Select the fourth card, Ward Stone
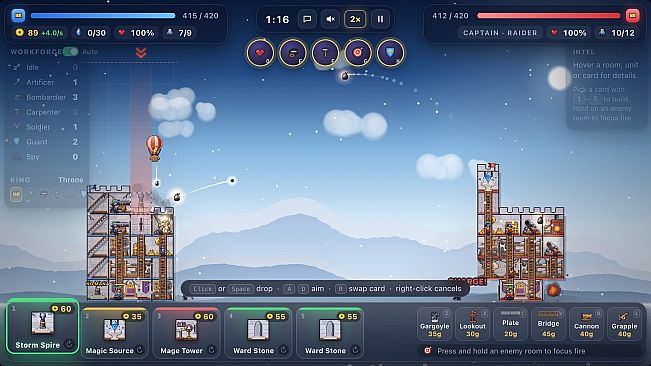This screenshot has width=651, height=366. click(258, 332)
